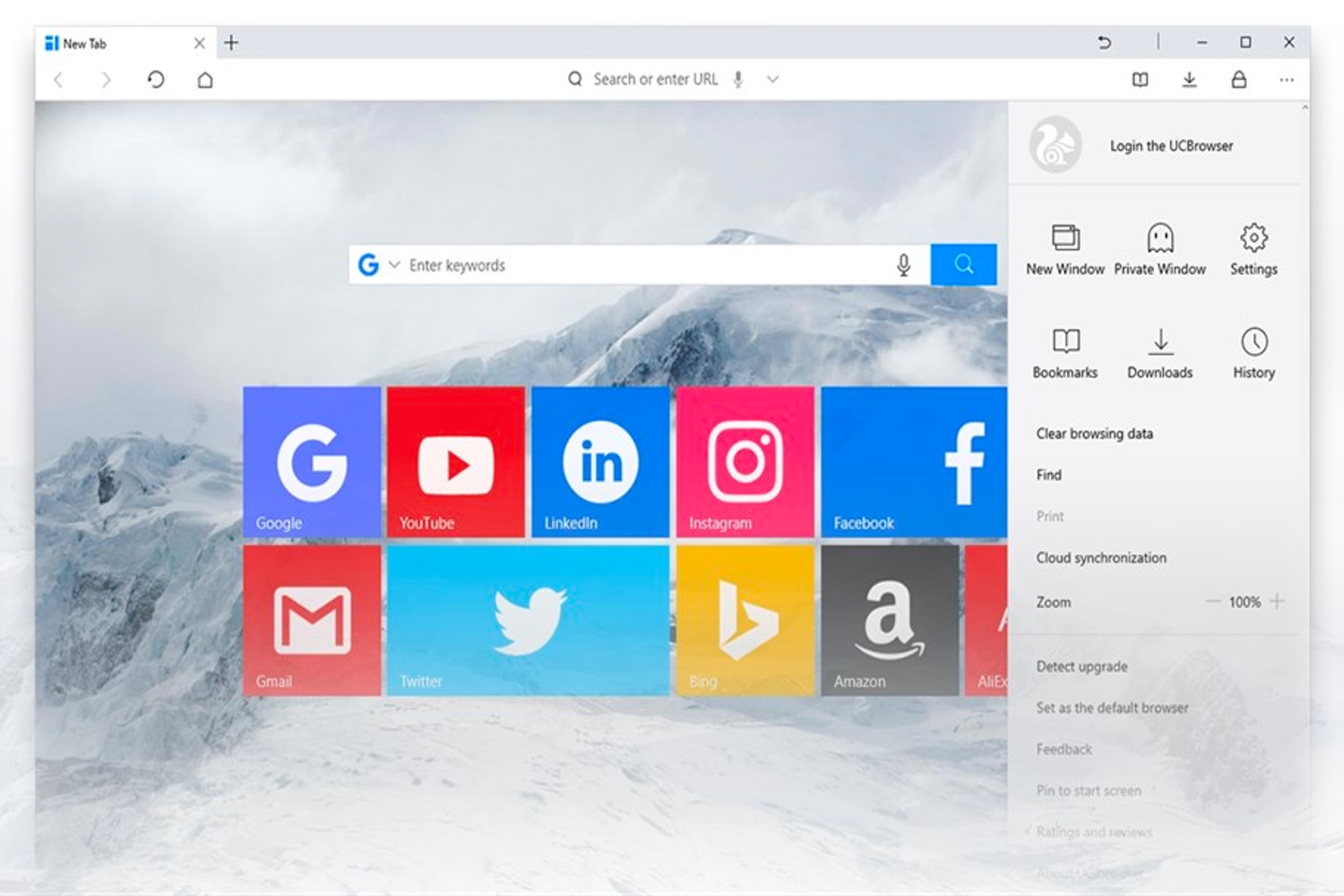The height and width of the screenshot is (896, 1344).
Task: Select the New Tab tab
Action: 125,43
